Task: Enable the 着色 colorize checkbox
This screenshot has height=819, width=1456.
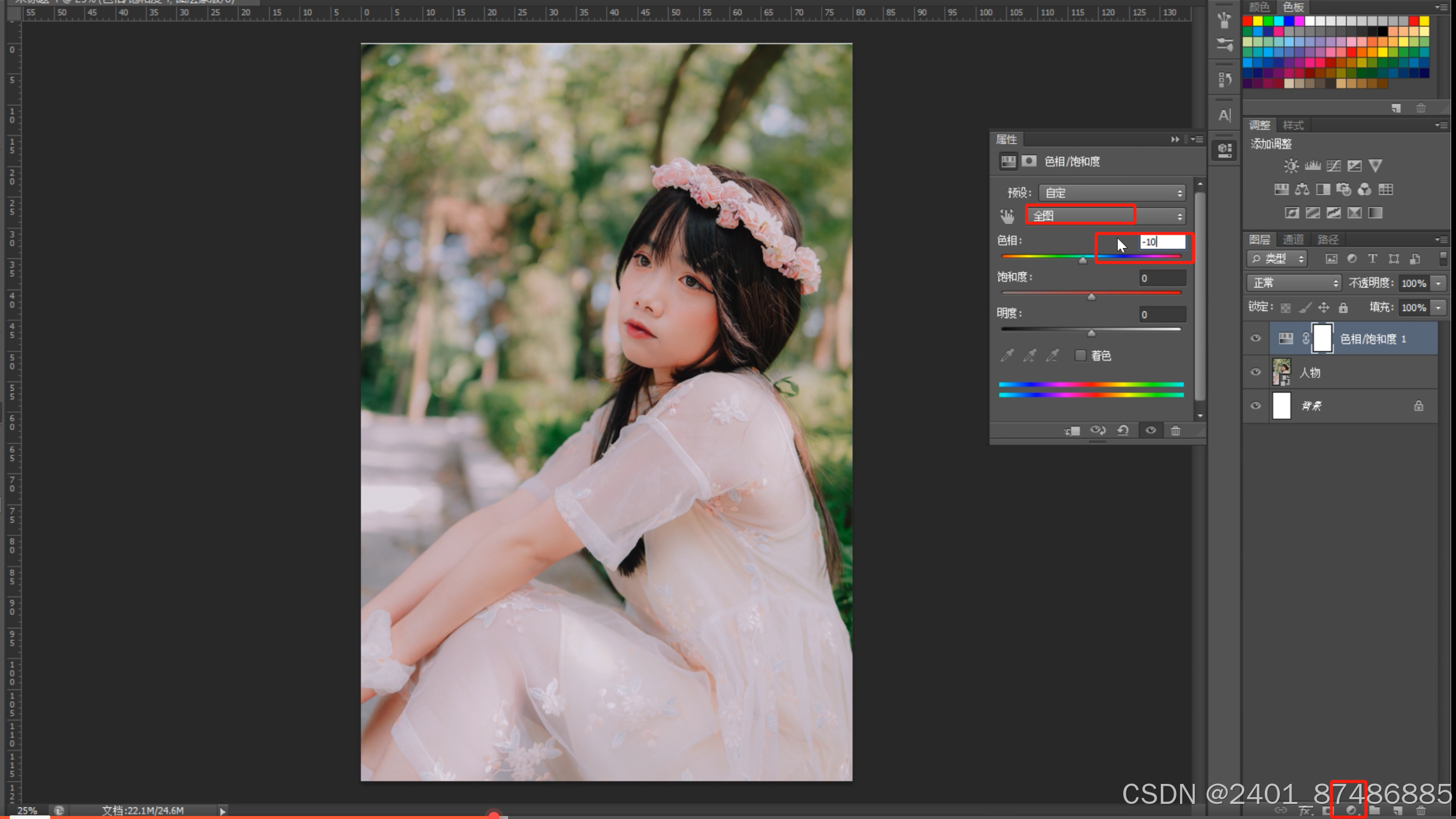Action: point(1080,356)
